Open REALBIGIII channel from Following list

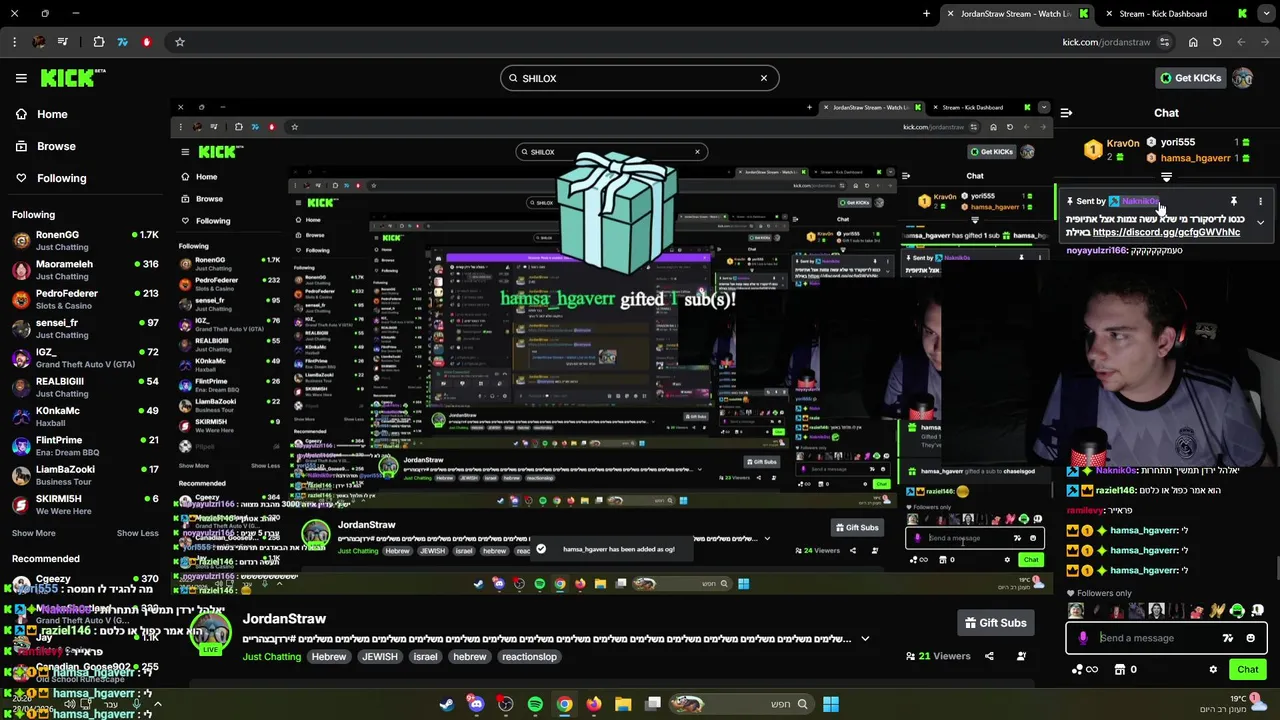85,387
